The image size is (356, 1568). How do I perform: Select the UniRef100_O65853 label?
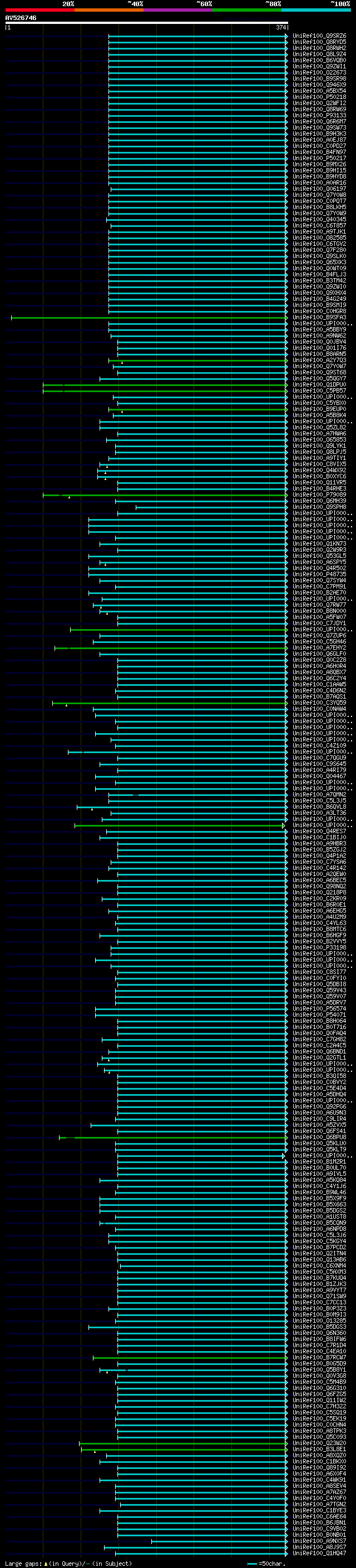[x=319, y=440]
